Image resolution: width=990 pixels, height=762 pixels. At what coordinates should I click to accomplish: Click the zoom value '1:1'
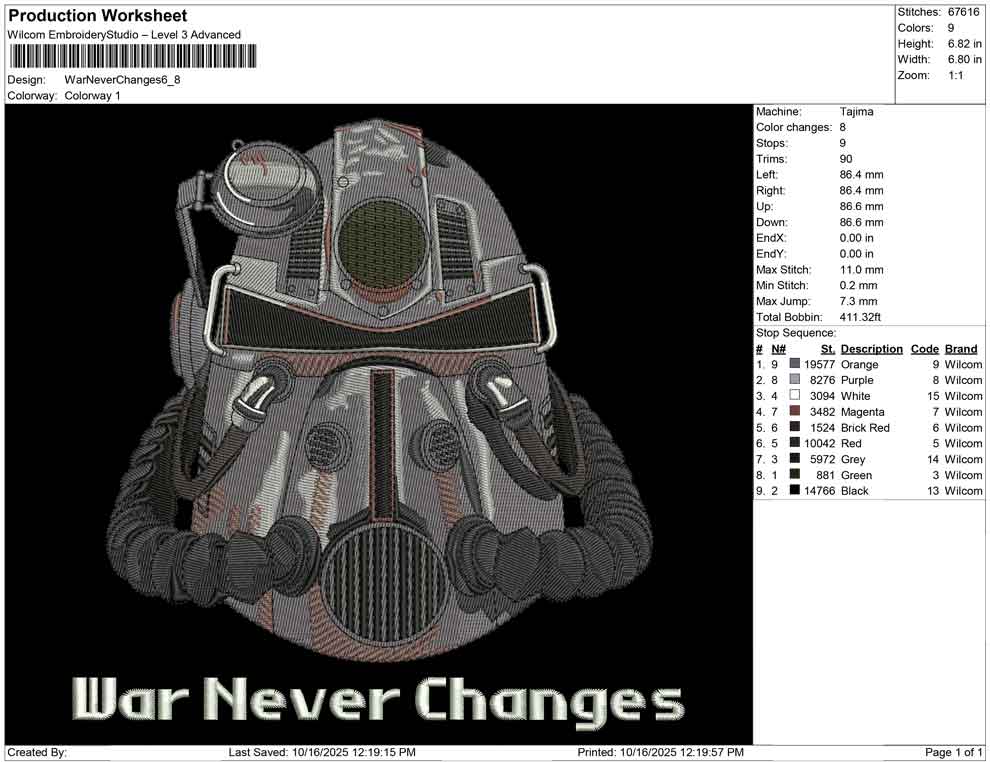(955, 75)
